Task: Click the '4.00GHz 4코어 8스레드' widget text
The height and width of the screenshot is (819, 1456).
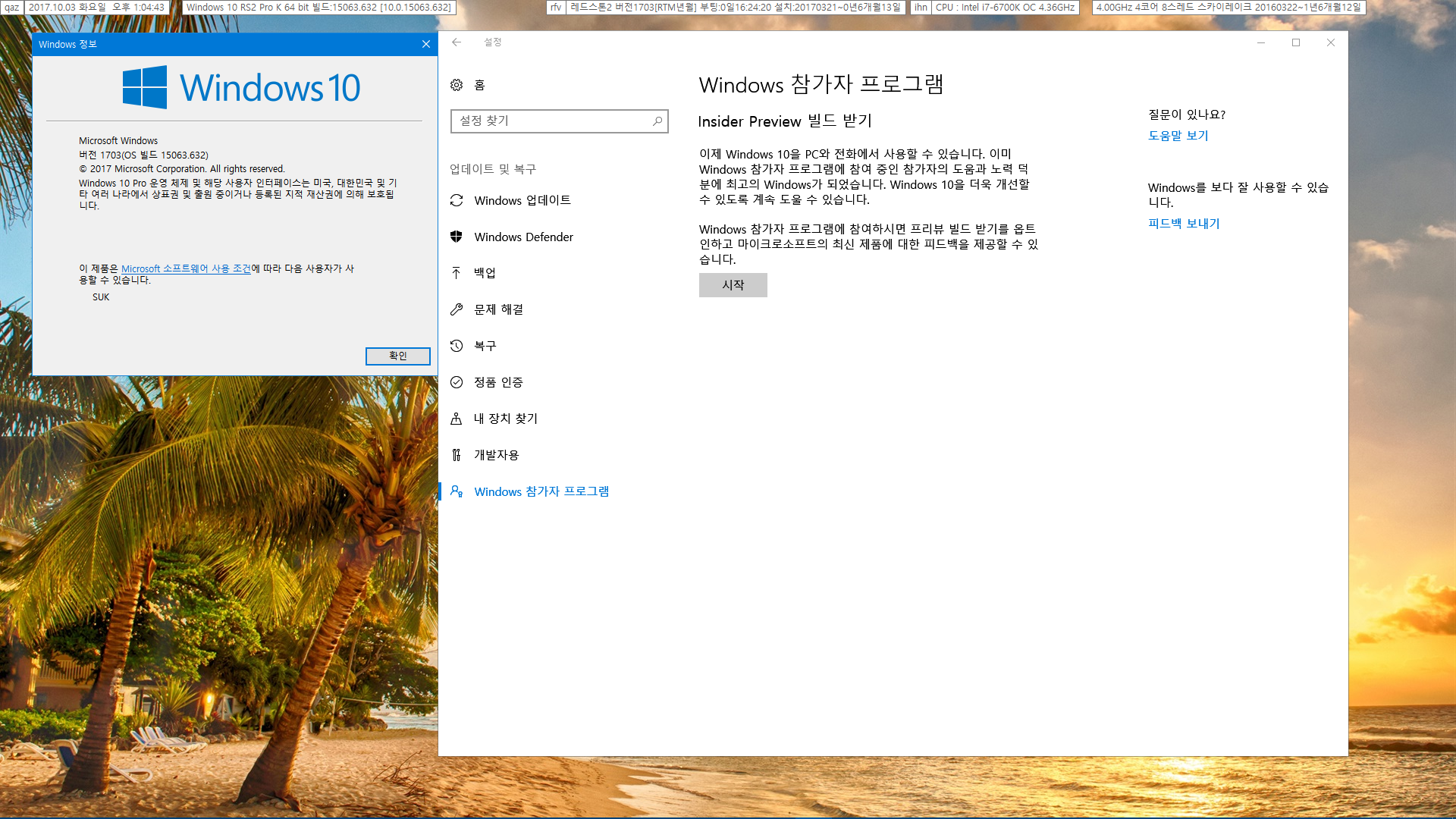Action: click(1228, 8)
